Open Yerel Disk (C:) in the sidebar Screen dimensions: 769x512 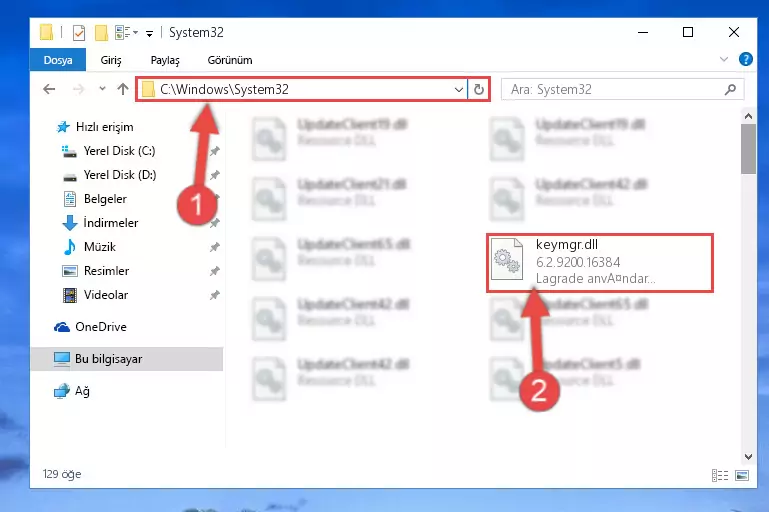pyautogui.click(x=119, y=151)
